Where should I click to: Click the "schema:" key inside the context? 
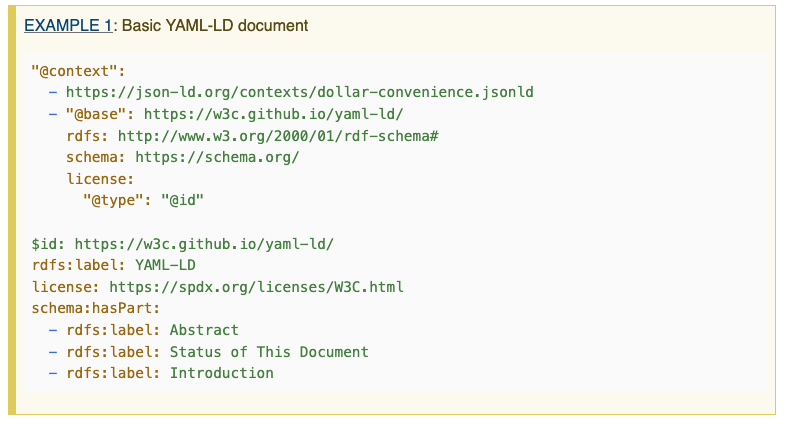click(96, 157)
